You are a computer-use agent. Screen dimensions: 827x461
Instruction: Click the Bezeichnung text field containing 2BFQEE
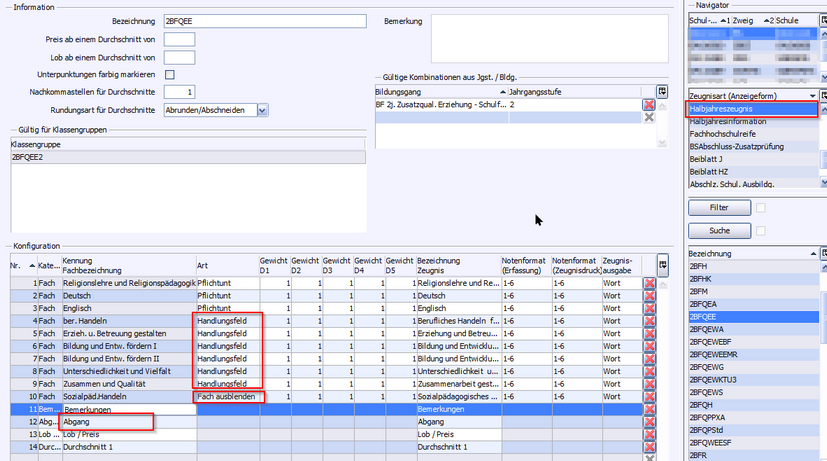267,21
